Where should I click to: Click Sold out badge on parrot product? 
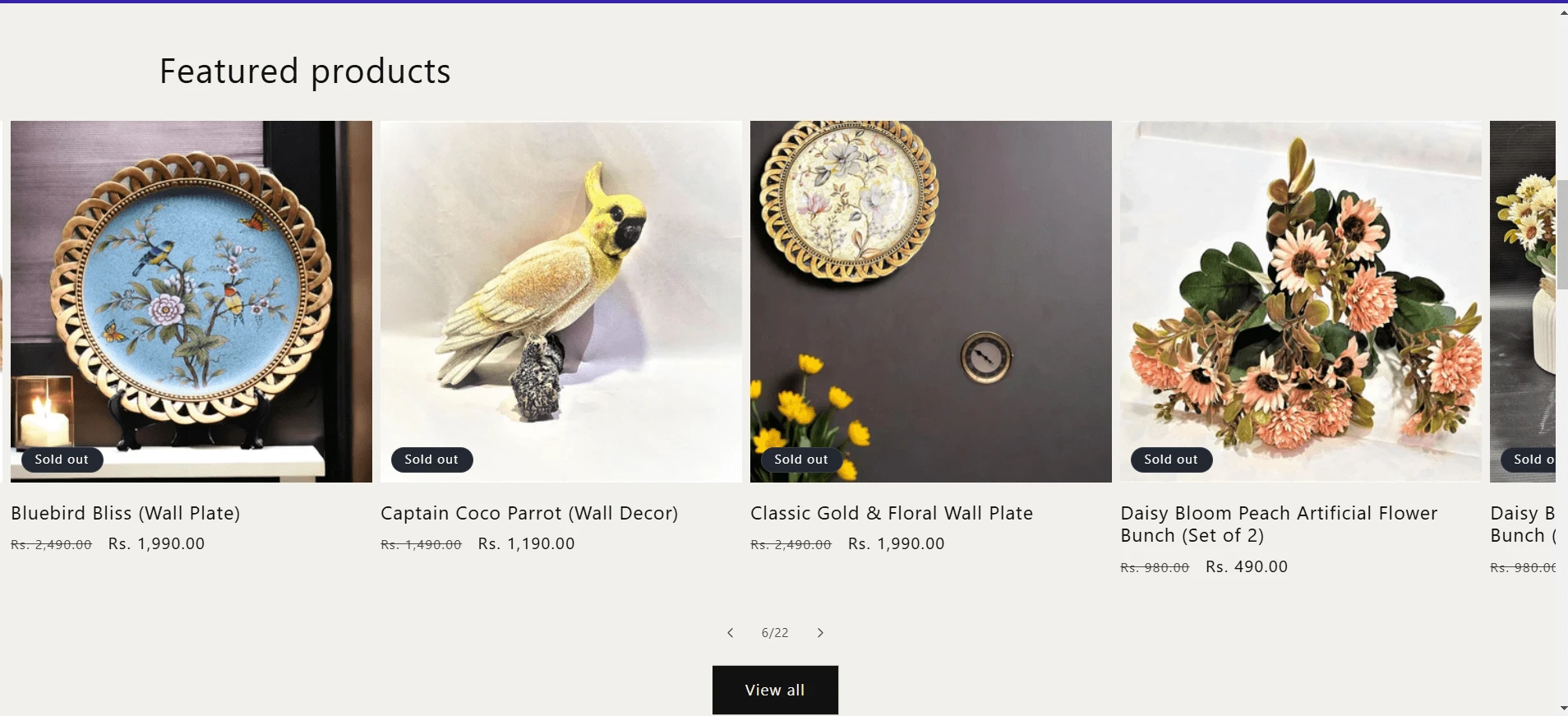pos(431,460)
